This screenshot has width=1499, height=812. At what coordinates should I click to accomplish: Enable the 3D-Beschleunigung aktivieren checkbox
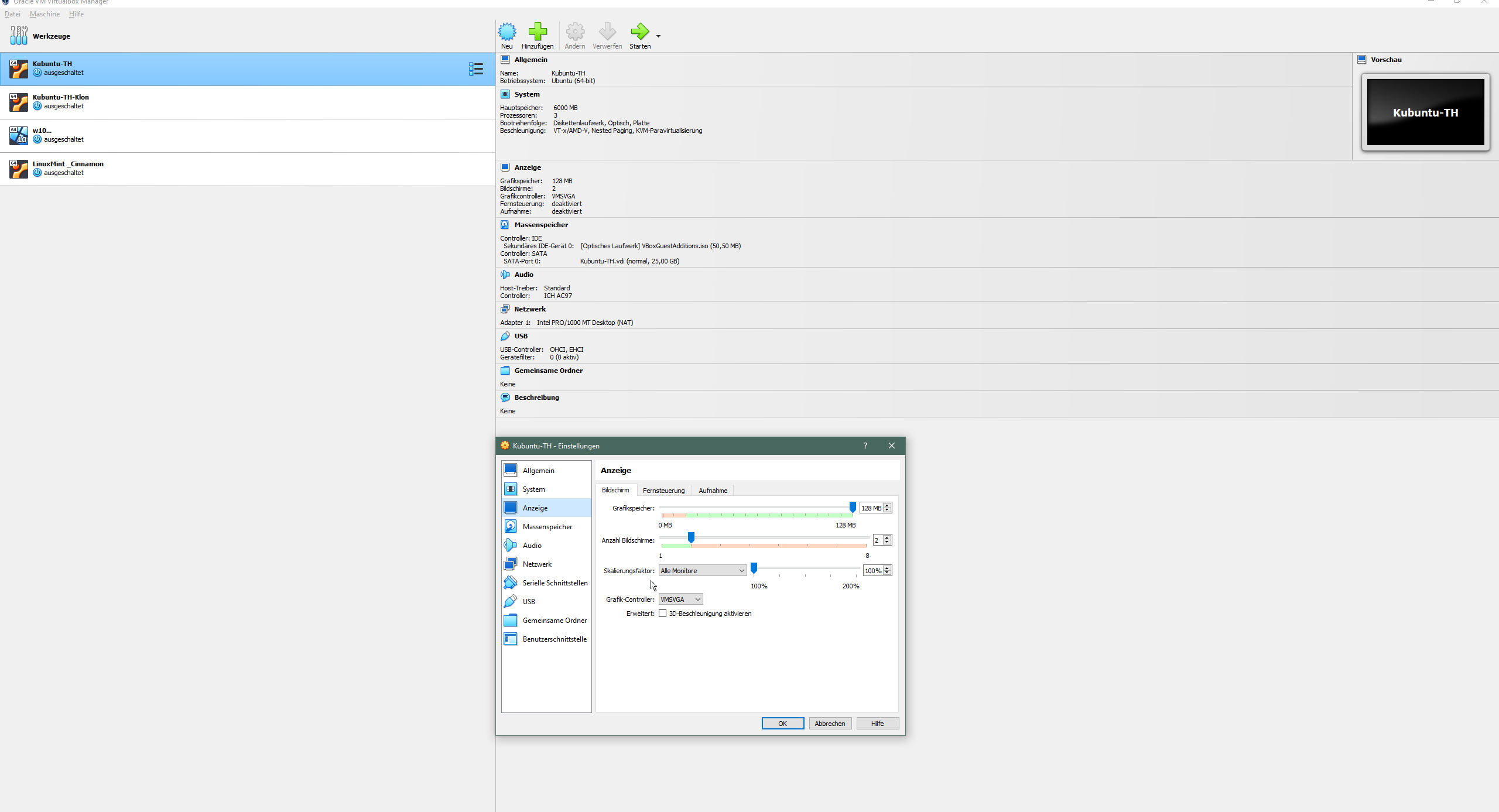[663, 614]
